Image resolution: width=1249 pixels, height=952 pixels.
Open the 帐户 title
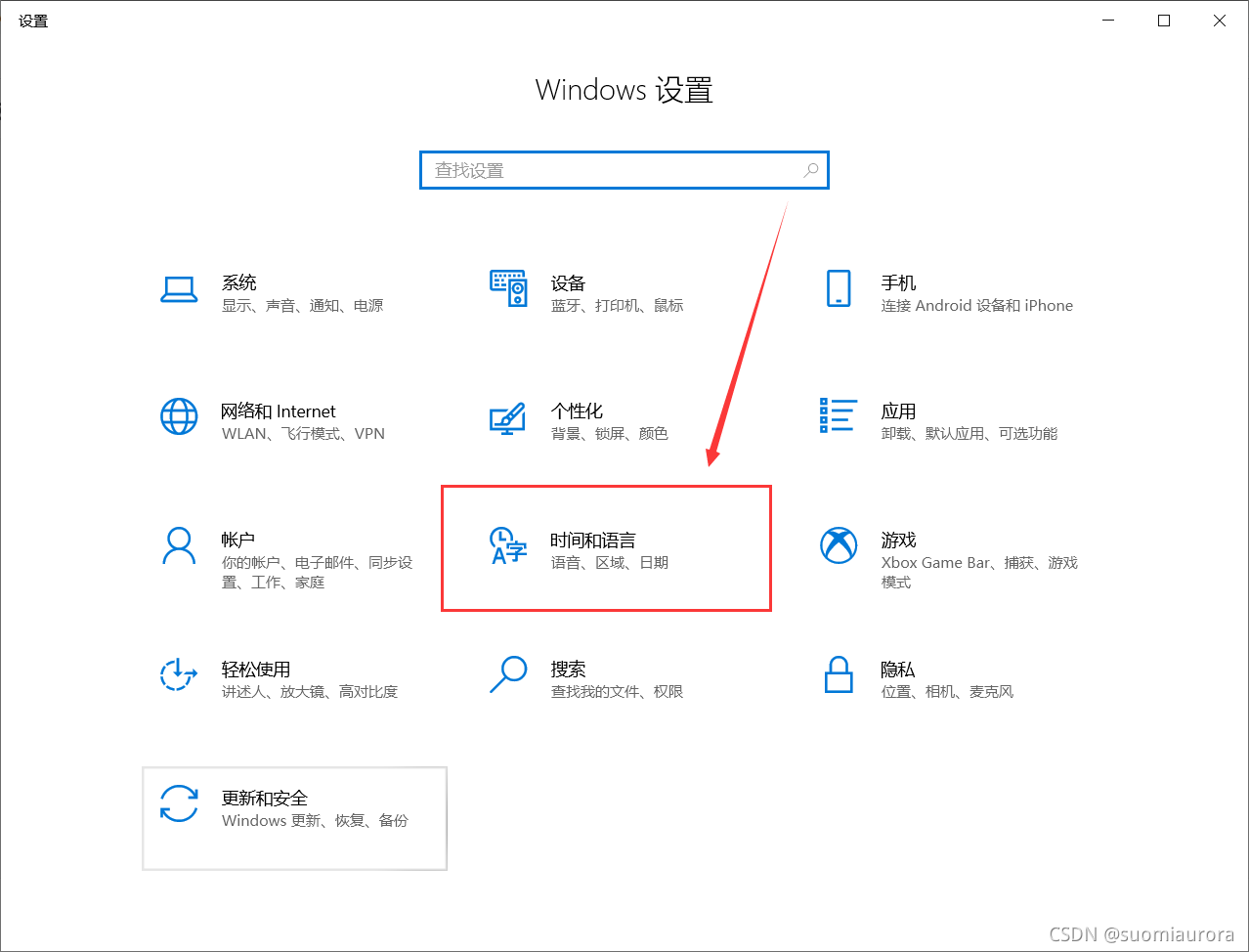pos(238,541)
